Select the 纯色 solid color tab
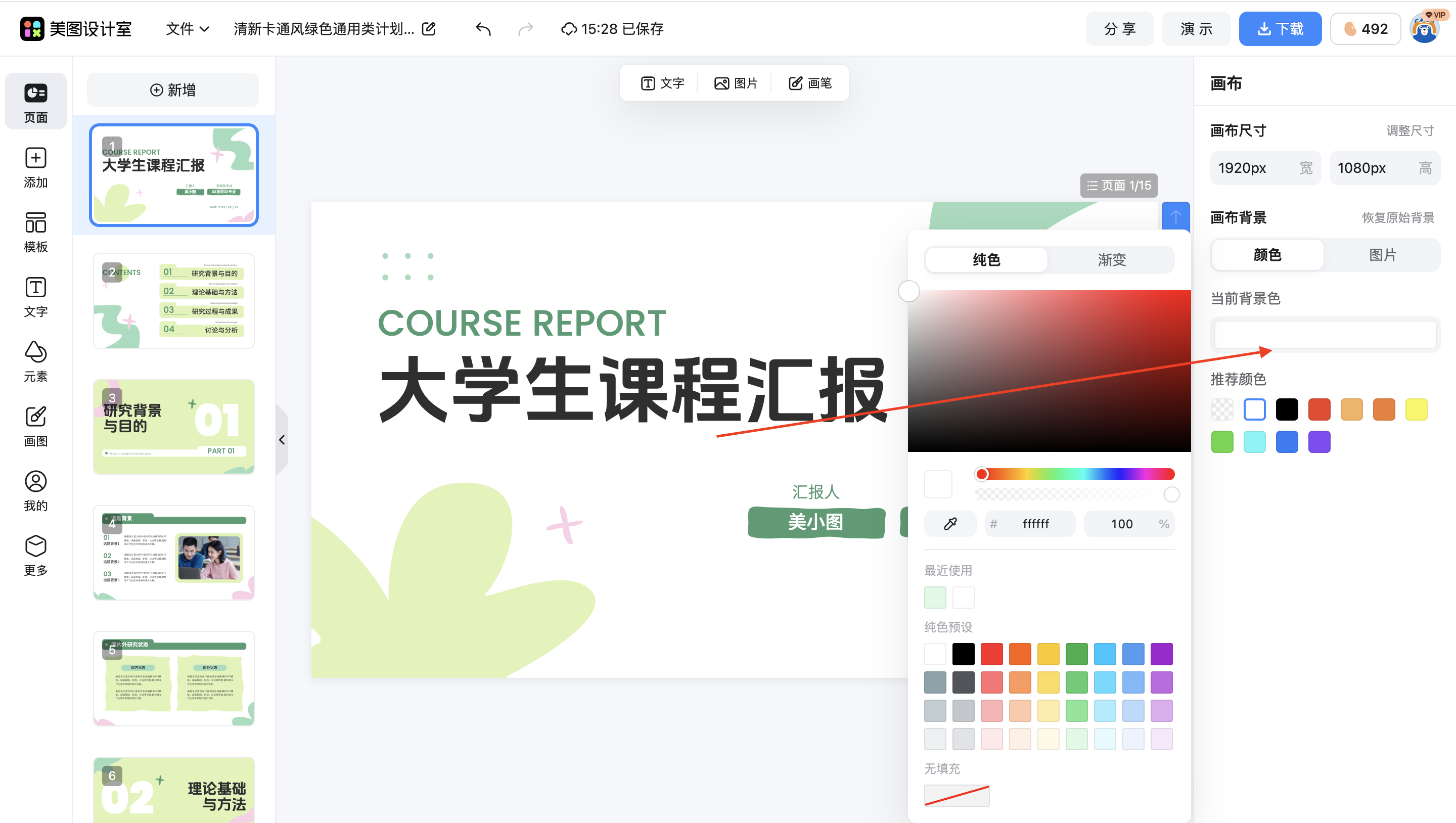 point(986,259)
